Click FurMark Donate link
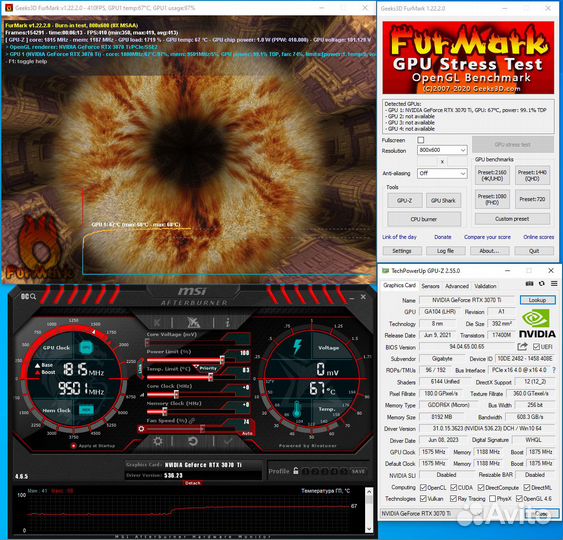Screen dimensions: 563x540 pos(443,237)
